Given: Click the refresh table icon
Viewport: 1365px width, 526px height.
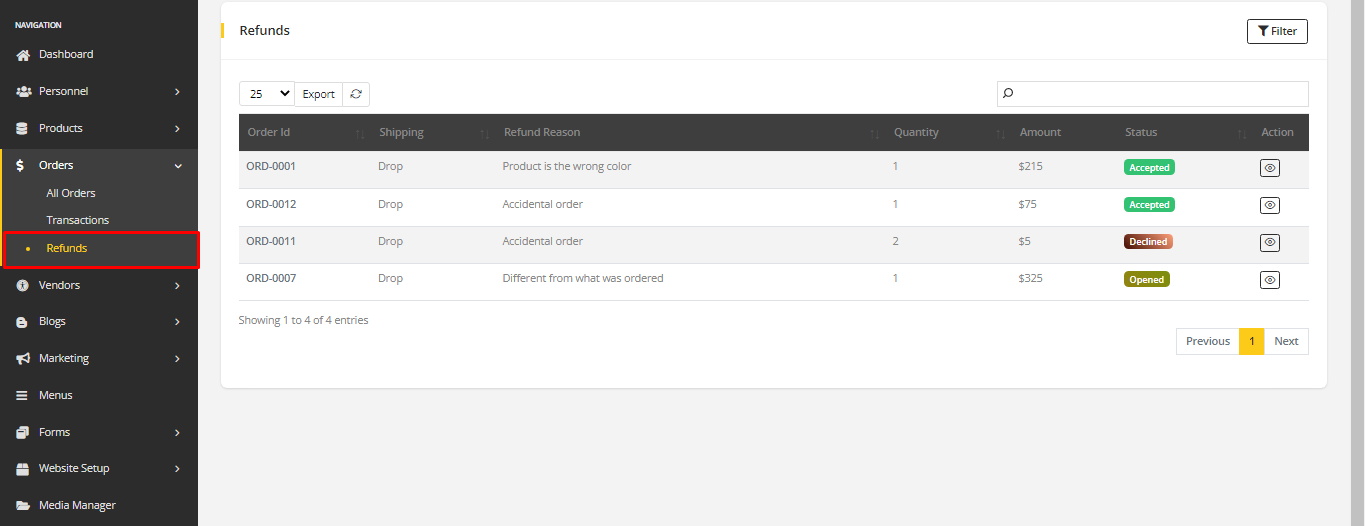Looking at the screenshot, I should coord(356,94).
